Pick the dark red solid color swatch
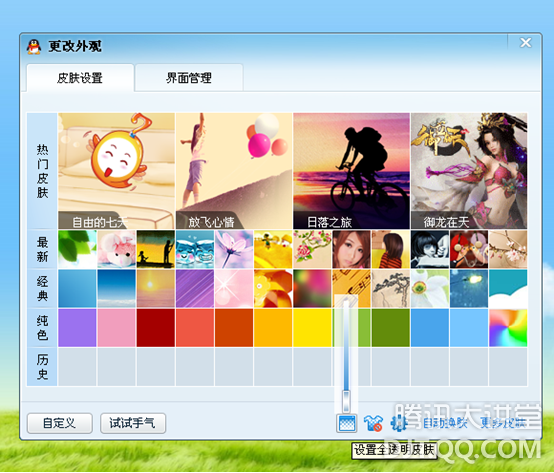 click(x=155, y=327)
